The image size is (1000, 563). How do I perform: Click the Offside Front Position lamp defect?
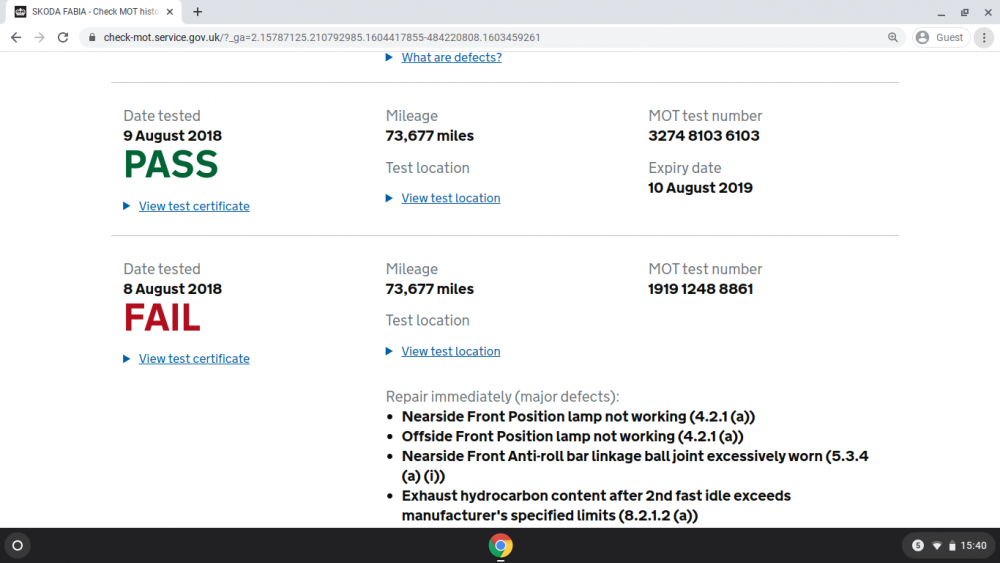point(572,436)
